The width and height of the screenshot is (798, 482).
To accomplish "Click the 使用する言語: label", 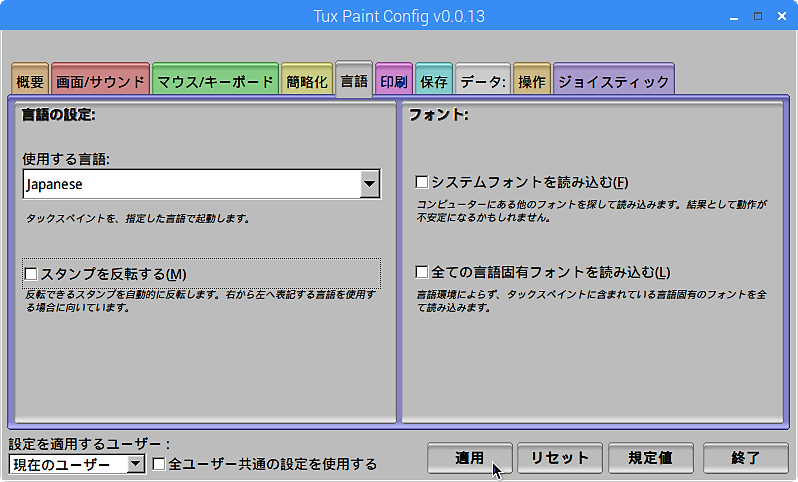I will pos(66,159).
